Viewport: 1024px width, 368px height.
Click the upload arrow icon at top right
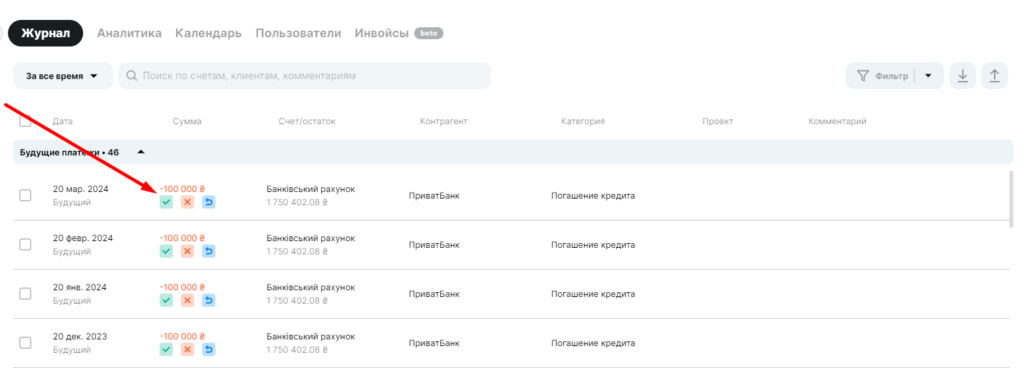994,76
